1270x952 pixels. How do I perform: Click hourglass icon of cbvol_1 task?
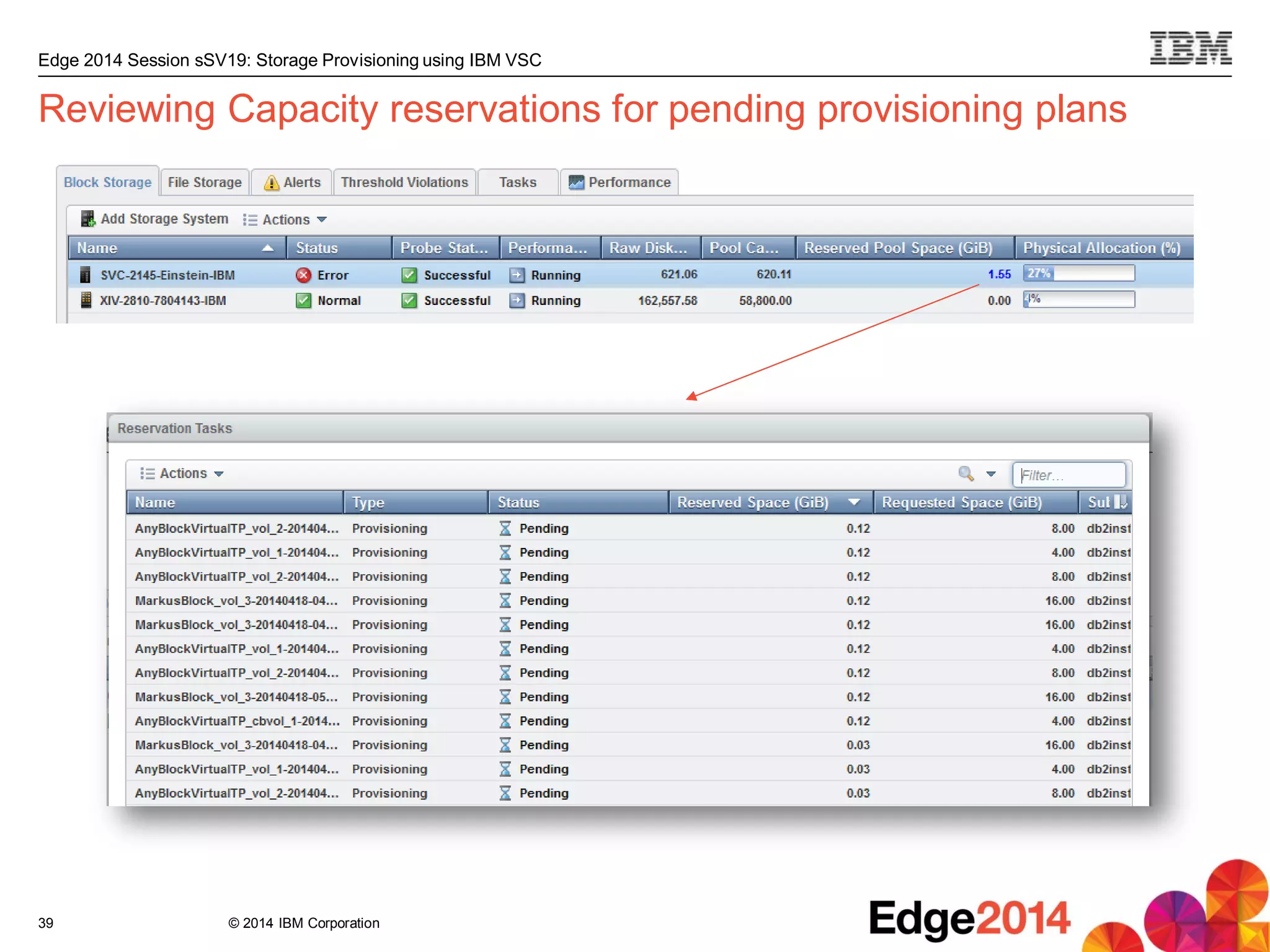pyautogui.click(x=505, y=721)
